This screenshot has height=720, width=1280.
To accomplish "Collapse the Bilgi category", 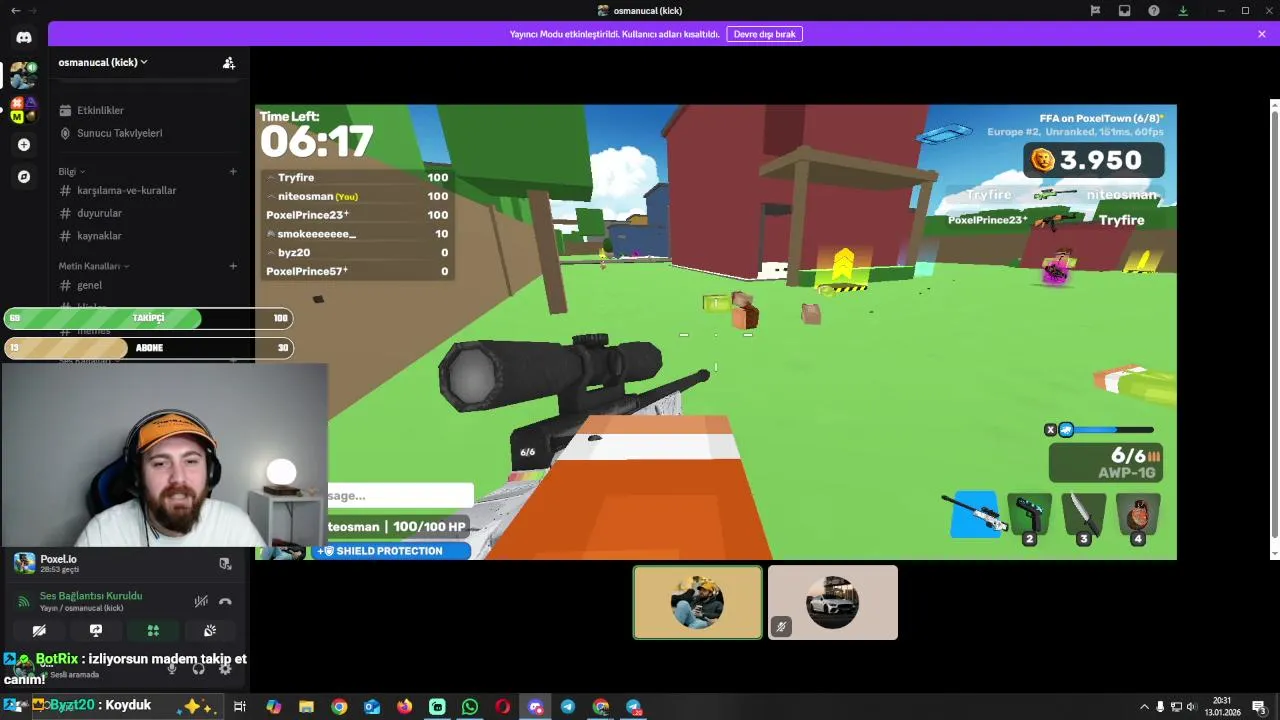I will coord(72,171).
